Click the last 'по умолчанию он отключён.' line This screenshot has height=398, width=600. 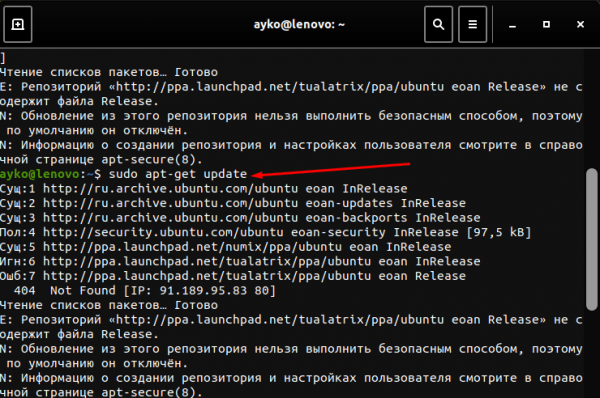click(97, 364)
